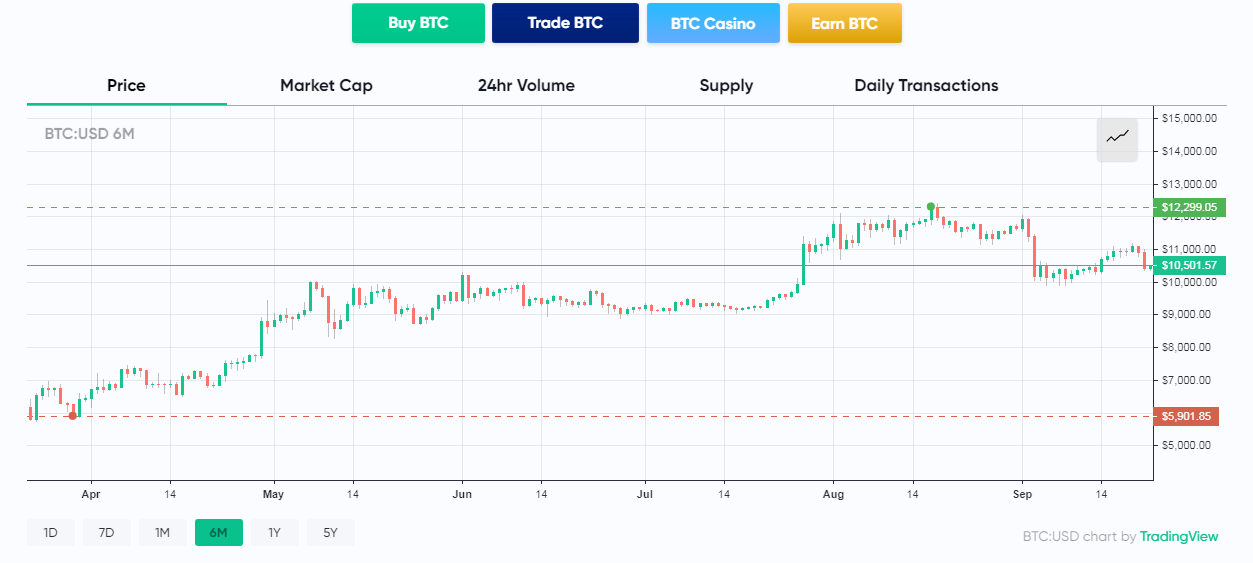Click the red low-price marker dot
Image resolution: width=1253 pixels, height=563 pixels.
72,415
